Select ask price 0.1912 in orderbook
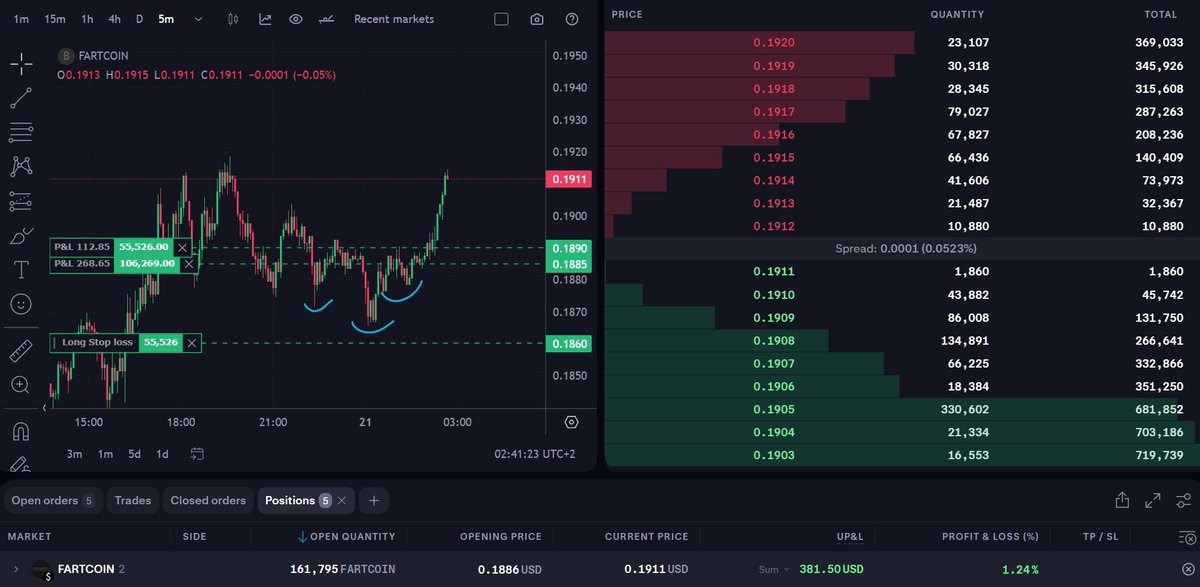Viewport: 1200px width, 587px height. (774, 226)
